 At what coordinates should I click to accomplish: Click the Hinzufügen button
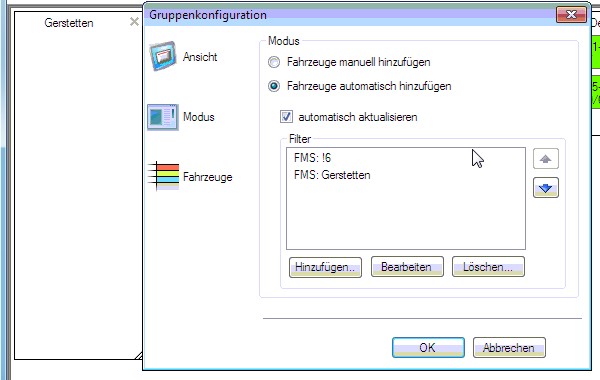pos(325,267)
